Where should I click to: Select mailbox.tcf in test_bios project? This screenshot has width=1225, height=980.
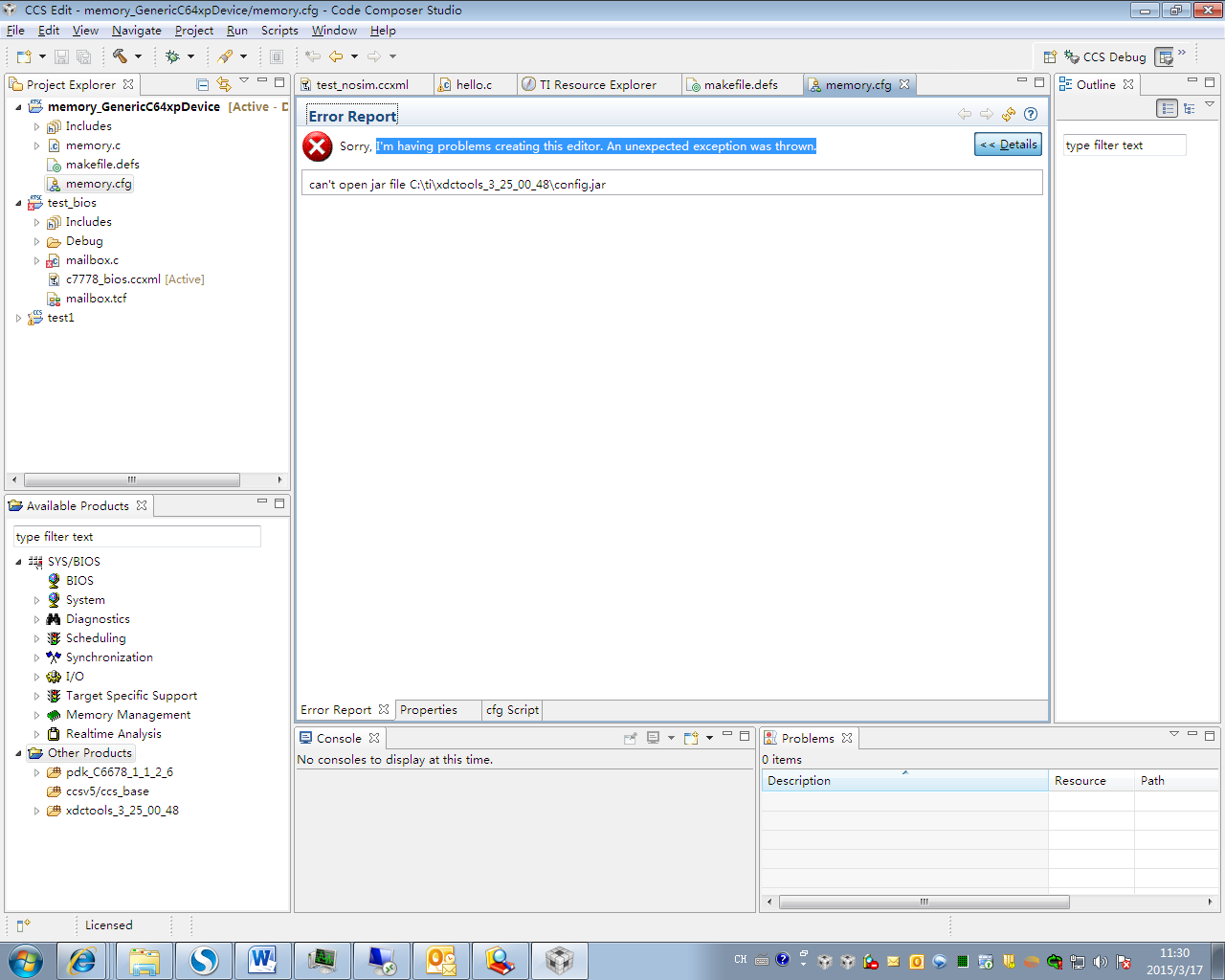(96, 299)
